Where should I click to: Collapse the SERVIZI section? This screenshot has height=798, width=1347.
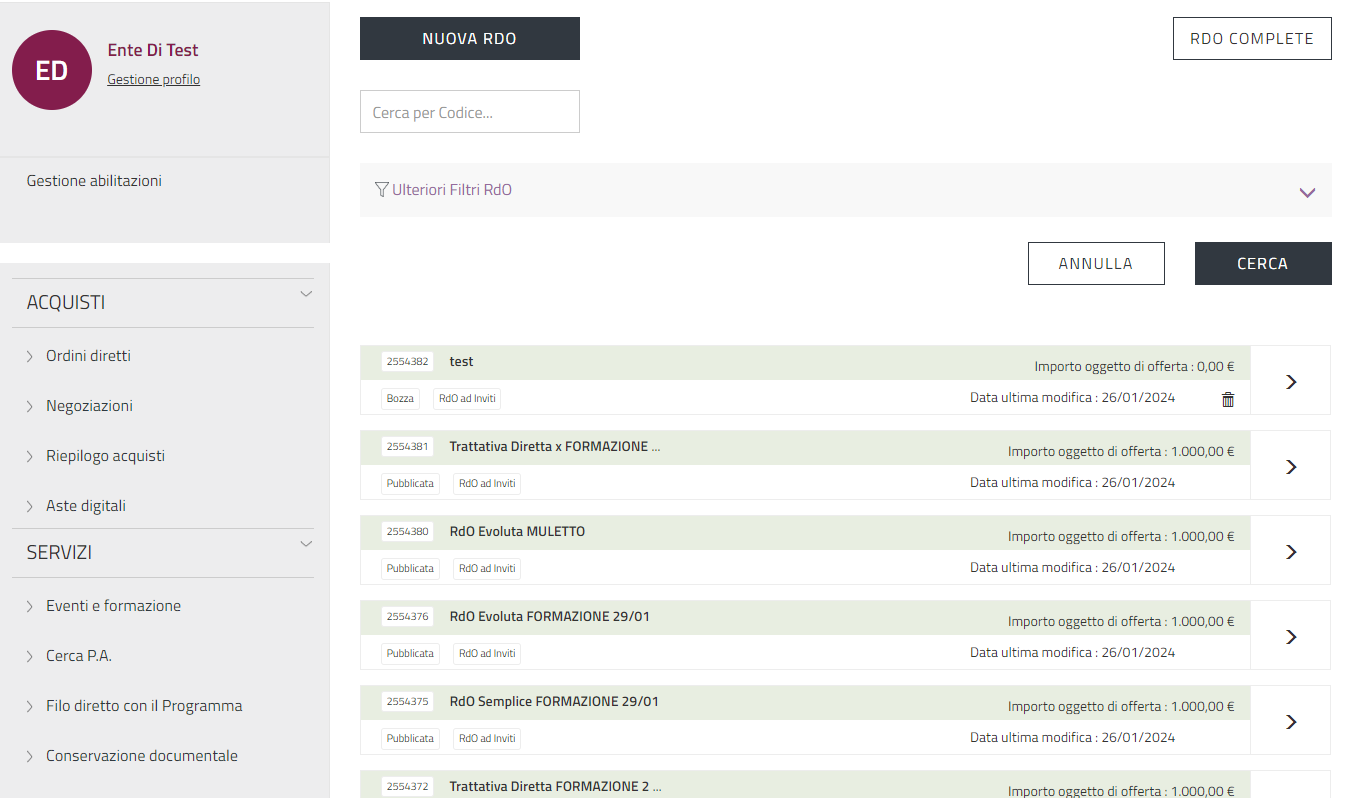coord(306,544)
